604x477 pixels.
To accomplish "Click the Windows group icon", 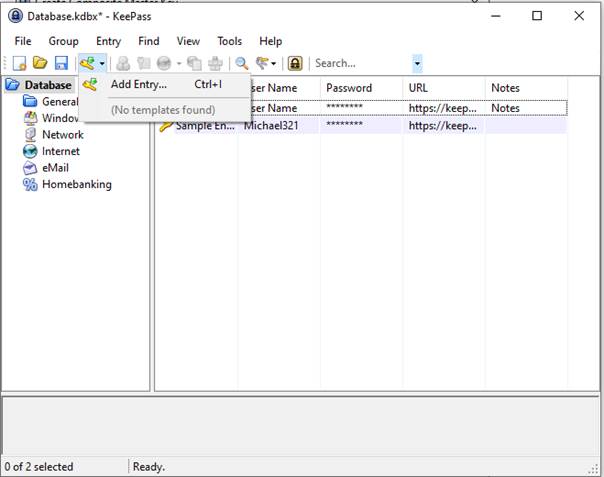I will click(x=30, y=118).
